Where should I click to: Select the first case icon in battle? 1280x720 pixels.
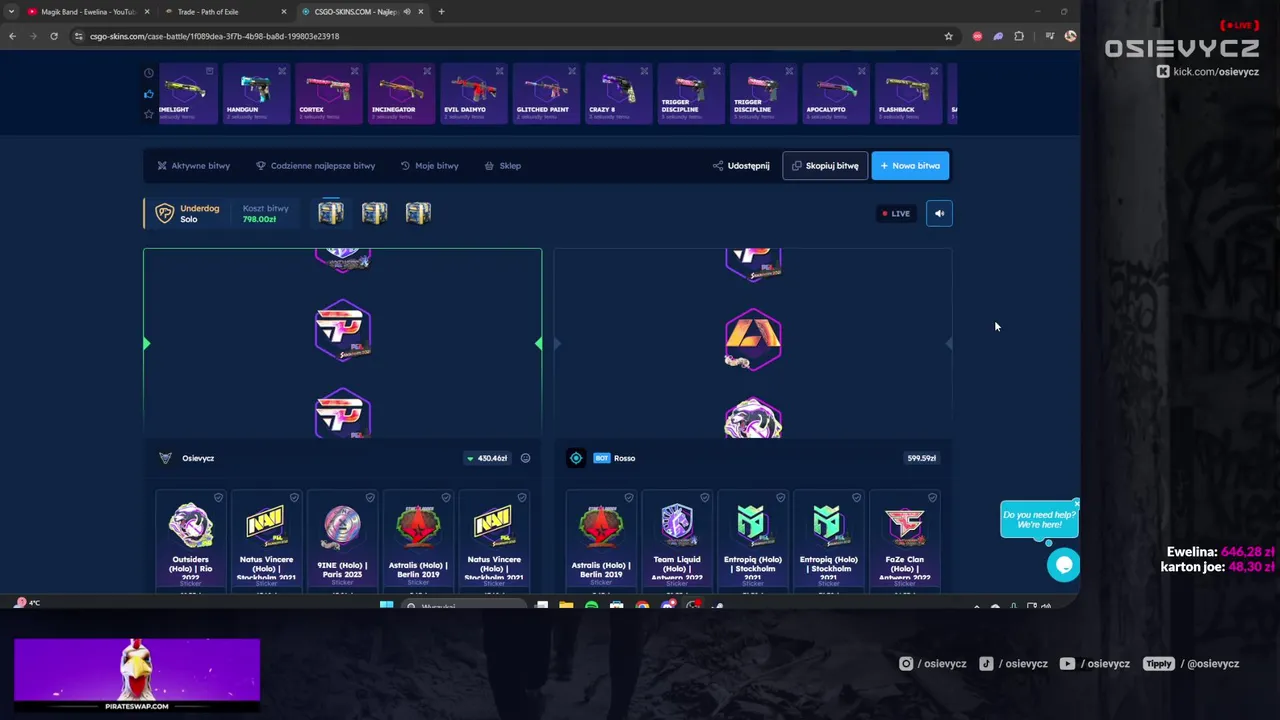331,213
